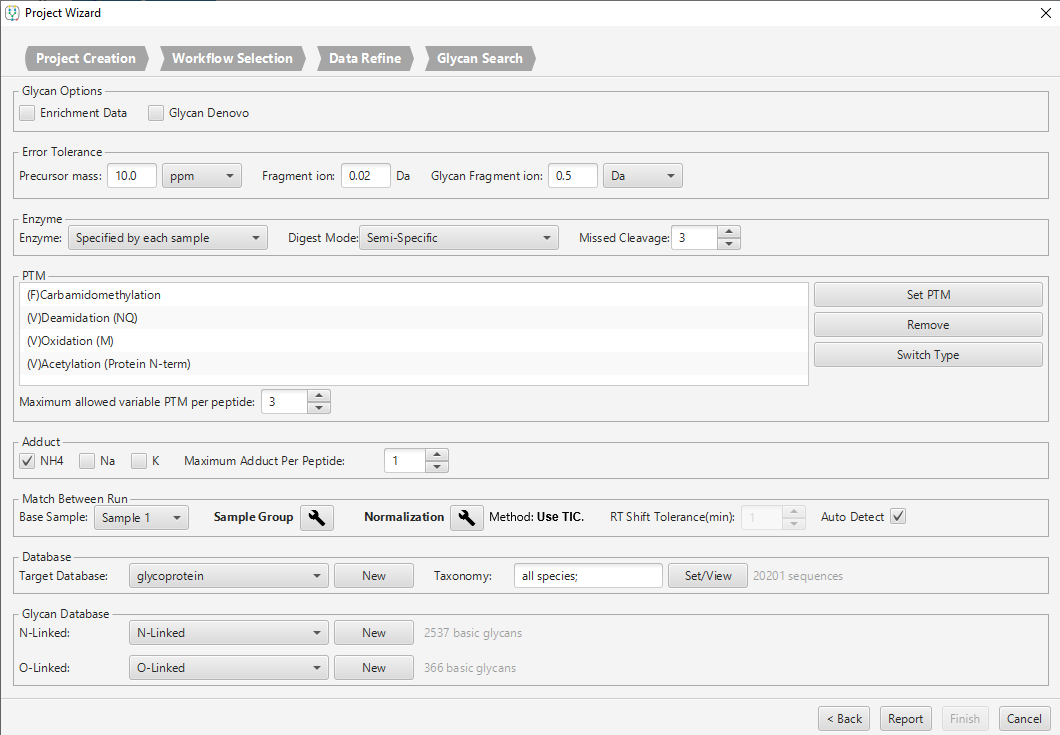Viewport: 1060px width, 735px height.
Task: Click the Switch Type button
Action: [928, 355]
